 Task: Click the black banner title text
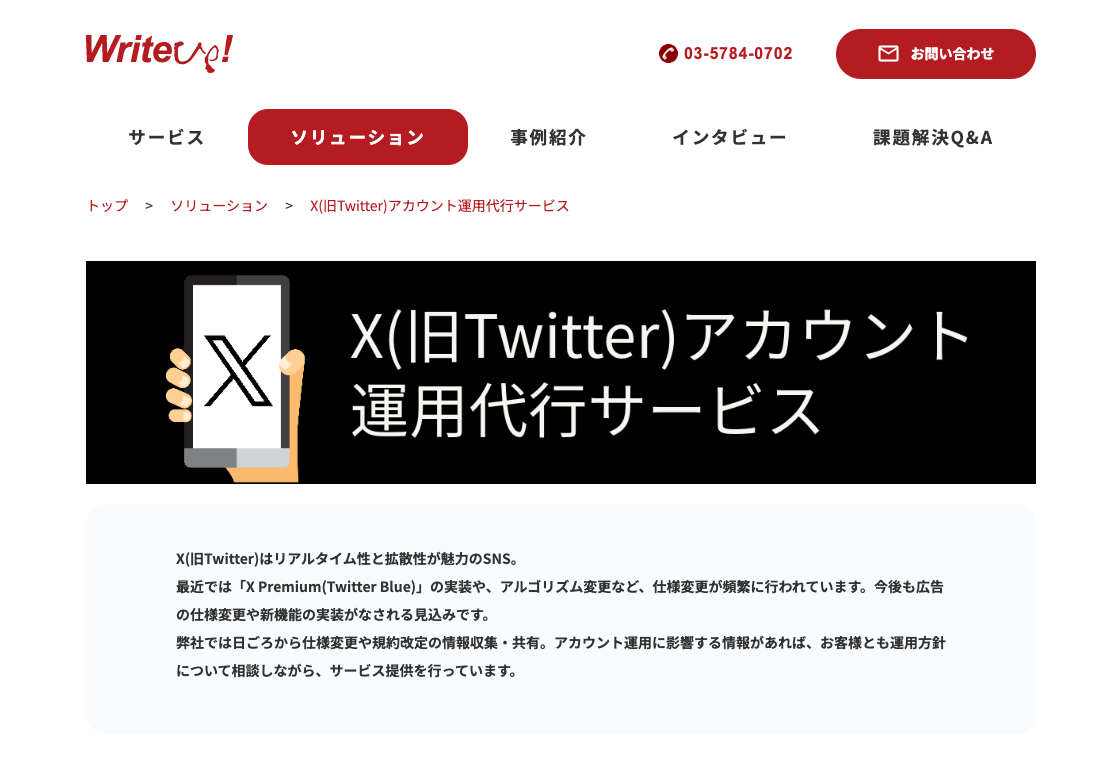(658, 372)
